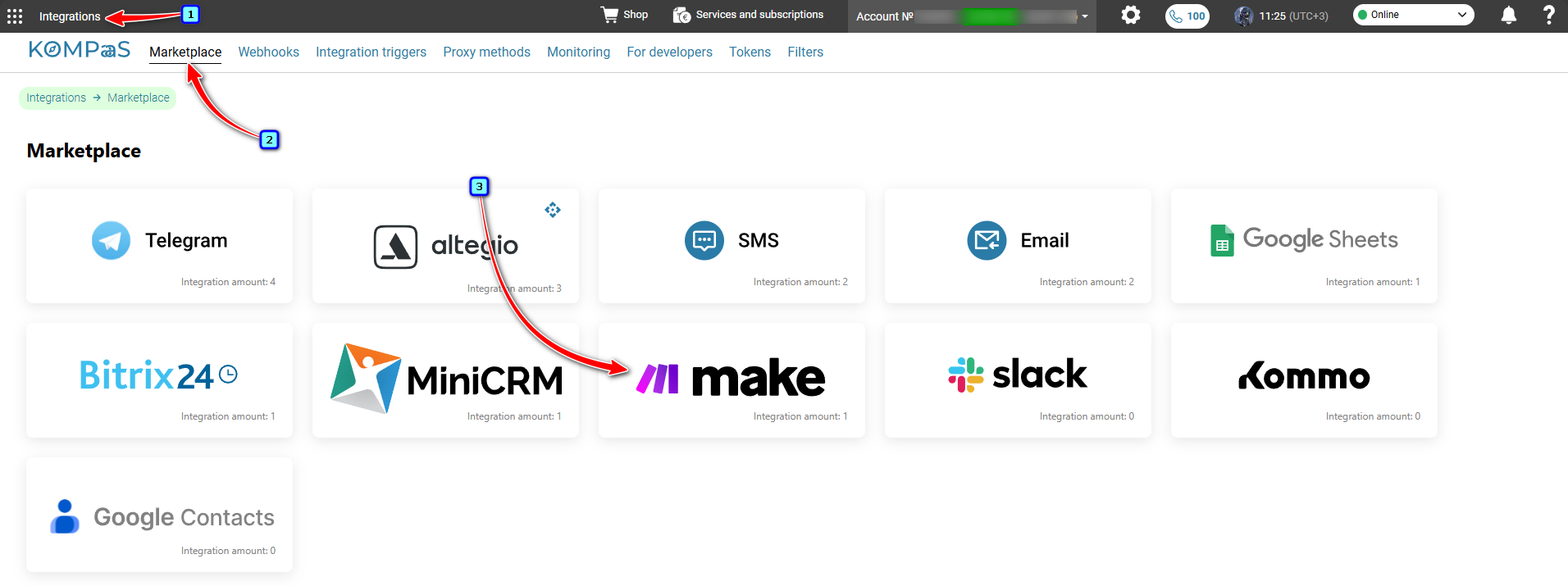Click the move handle on altegio card
The width and height of the screenshot is (1568, 586).
[553, 210]
